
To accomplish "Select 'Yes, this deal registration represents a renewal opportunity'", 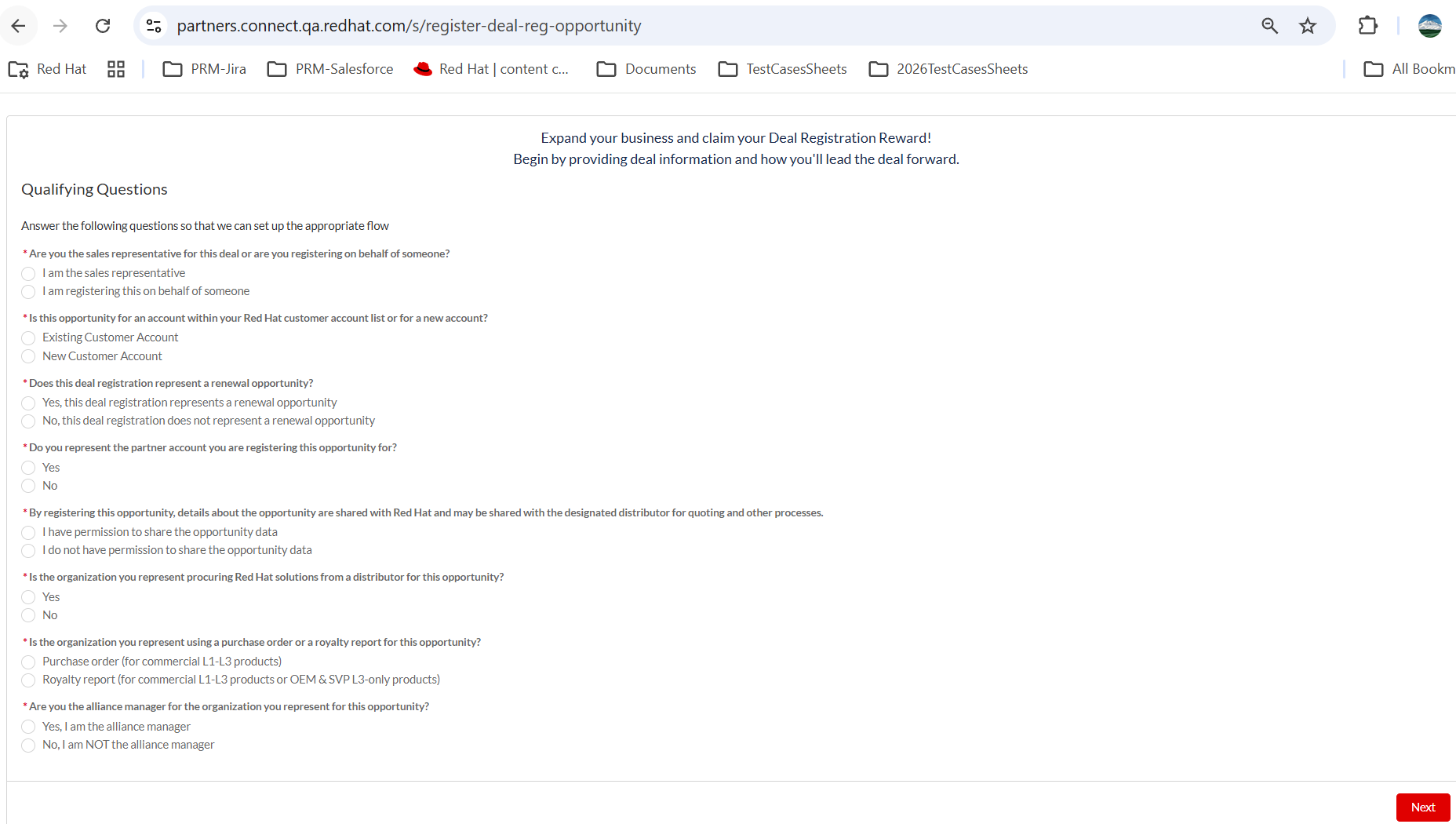I will click(28, 403).
